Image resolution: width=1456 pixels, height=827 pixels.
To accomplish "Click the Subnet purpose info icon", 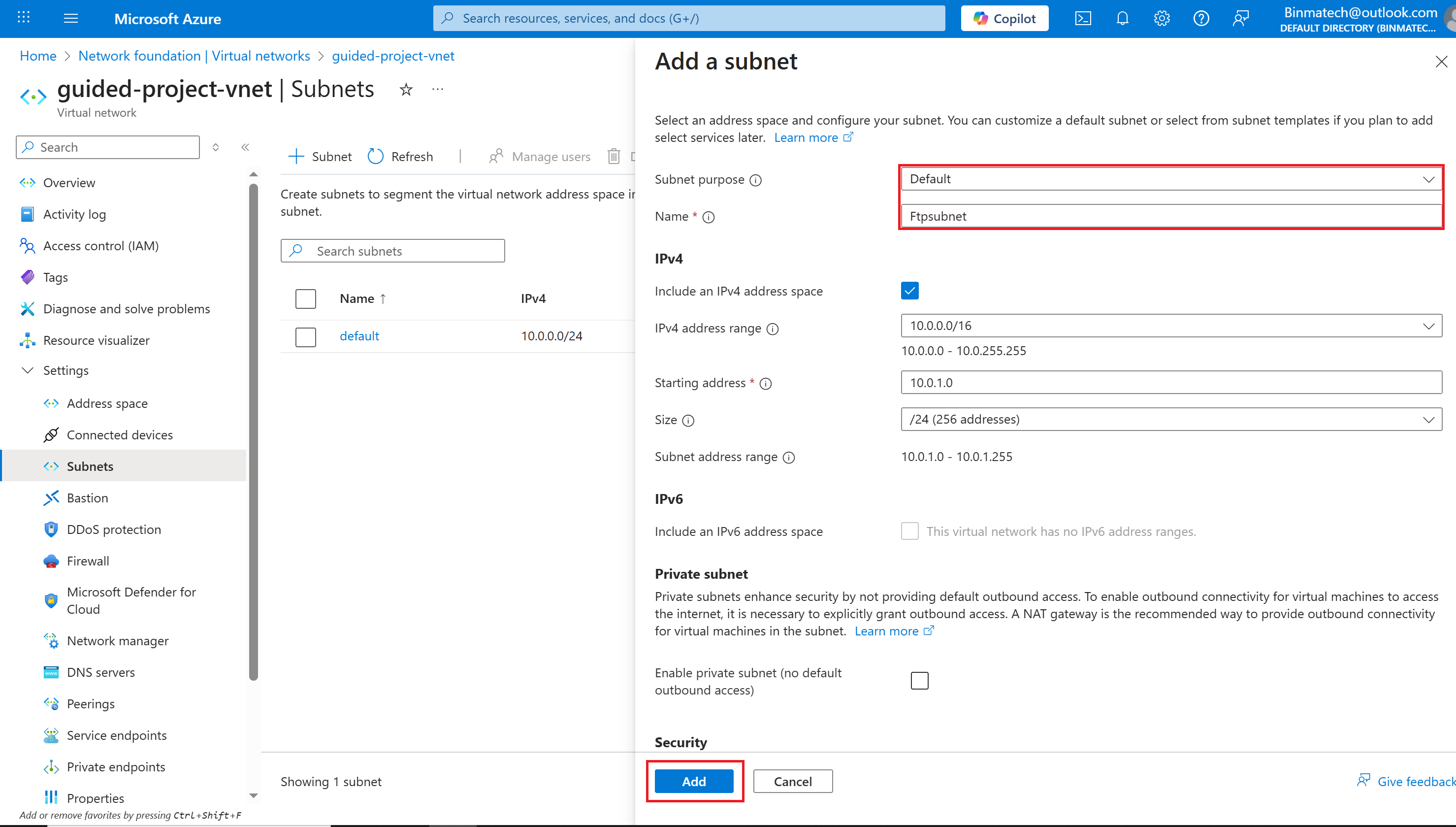I will point(755,180).
